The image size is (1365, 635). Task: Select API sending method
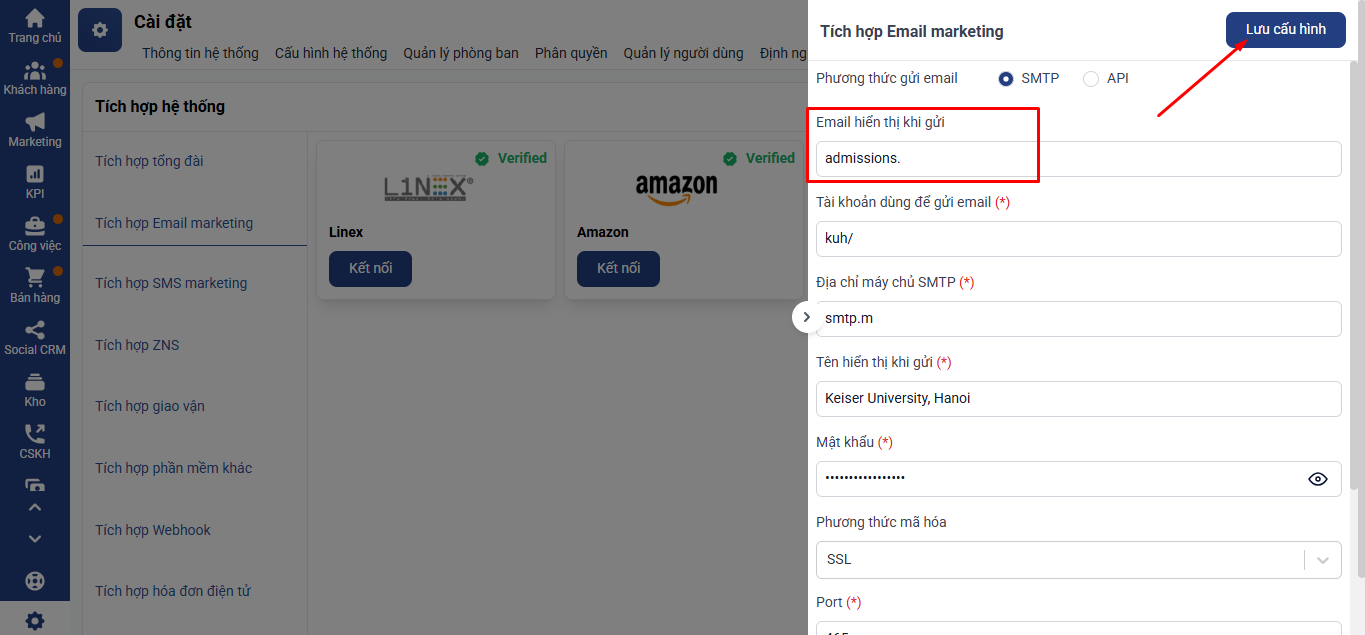click(x=1091, y=78)
